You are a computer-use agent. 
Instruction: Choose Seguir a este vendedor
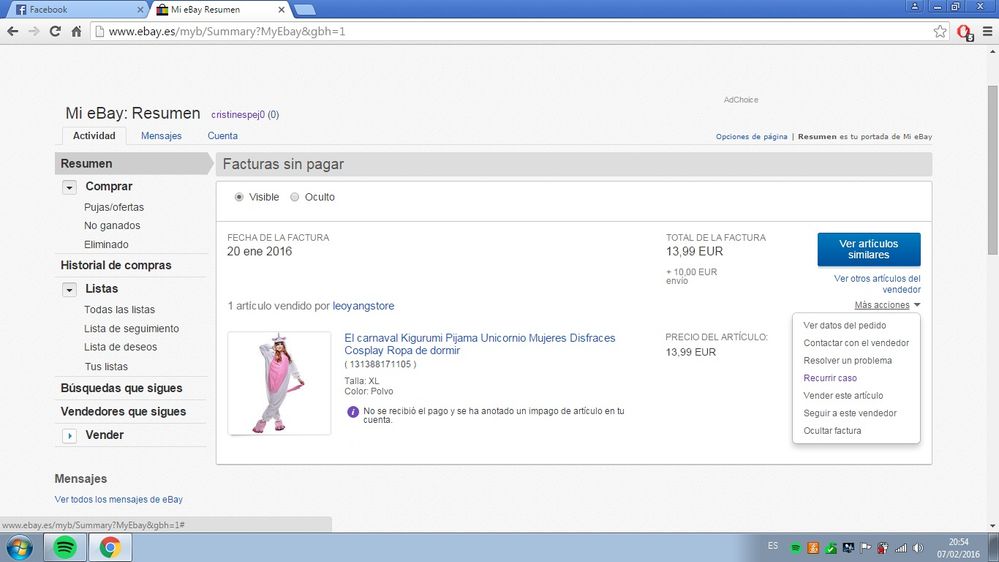tap(849, 413)
